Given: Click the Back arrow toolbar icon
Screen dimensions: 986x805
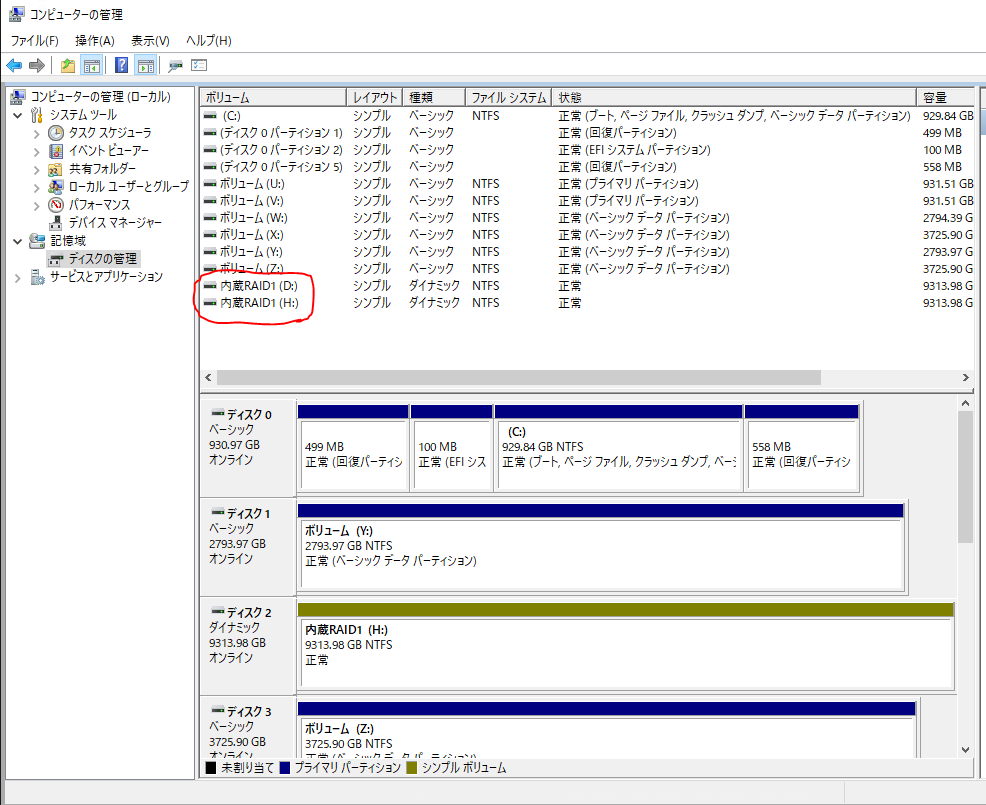Looking at the screenshot, I should coord(14,65).
